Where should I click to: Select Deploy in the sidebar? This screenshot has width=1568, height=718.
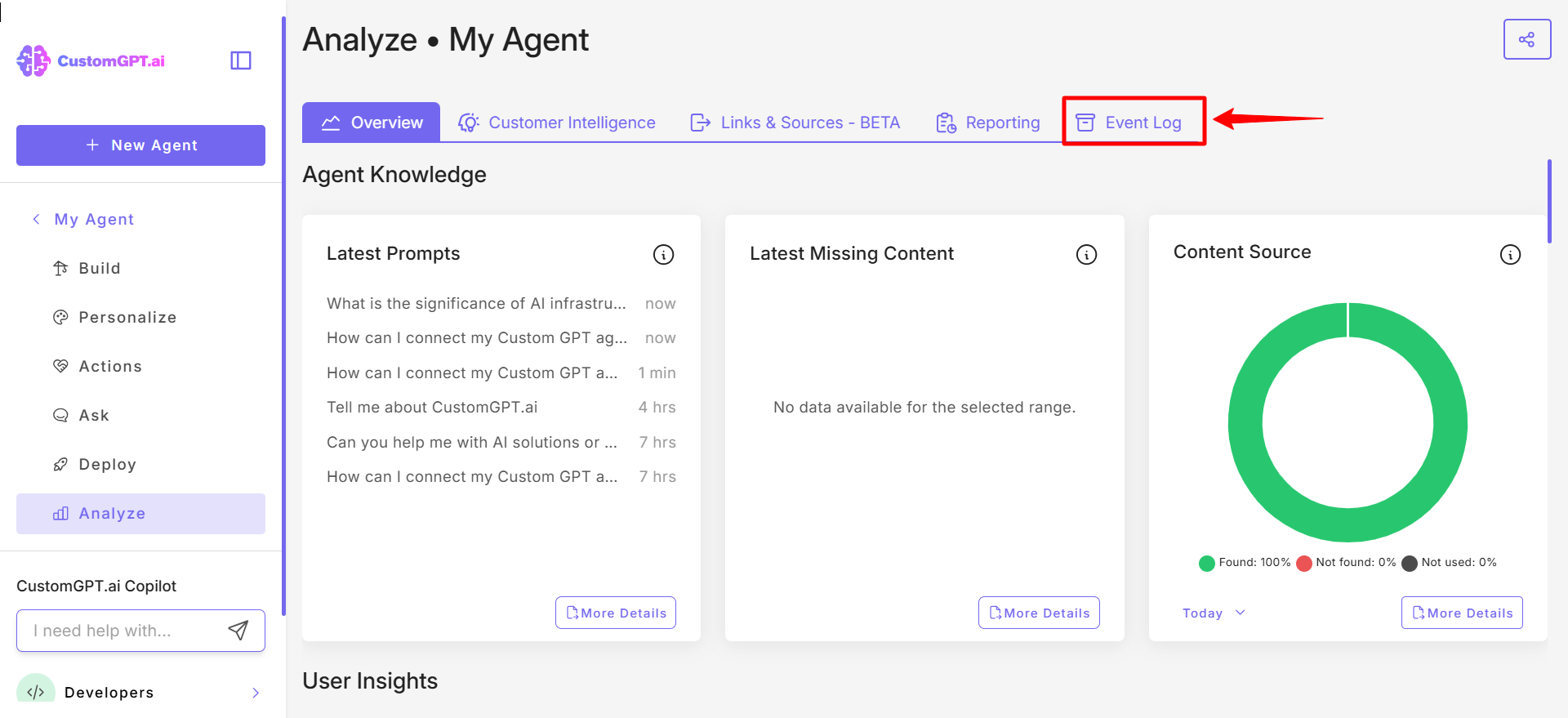[140, 464]
